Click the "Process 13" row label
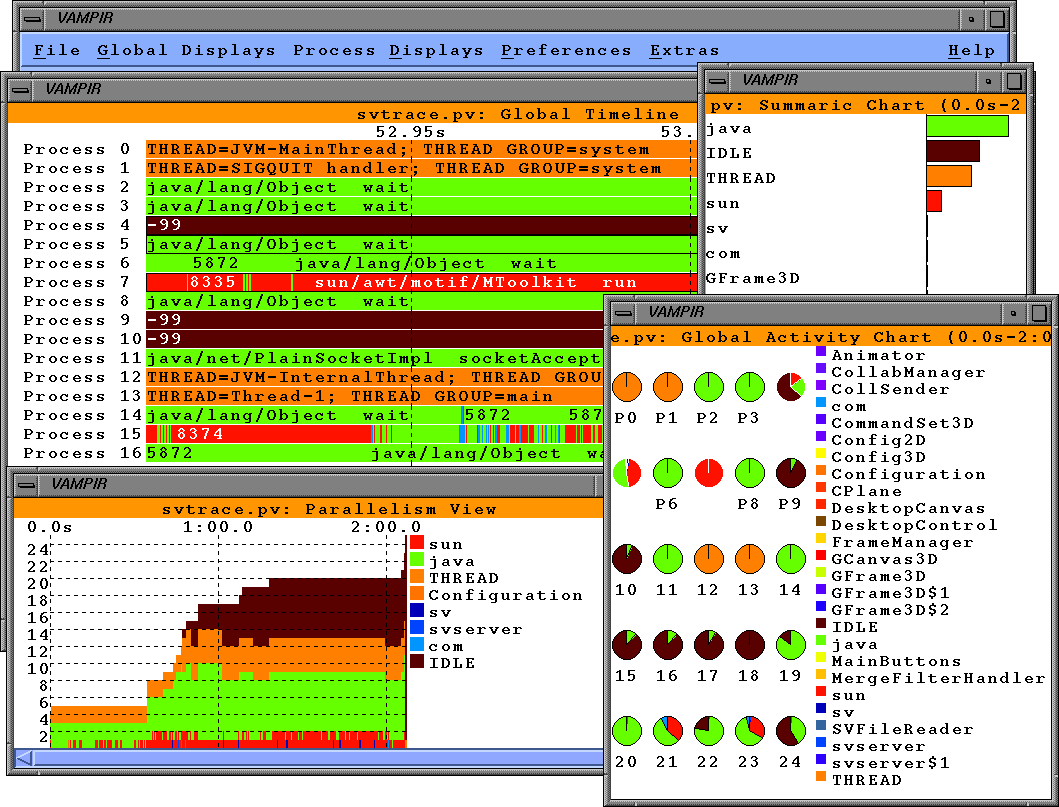Image resolution: width=1059 pixels, height=807 pixels. [82, 396]
